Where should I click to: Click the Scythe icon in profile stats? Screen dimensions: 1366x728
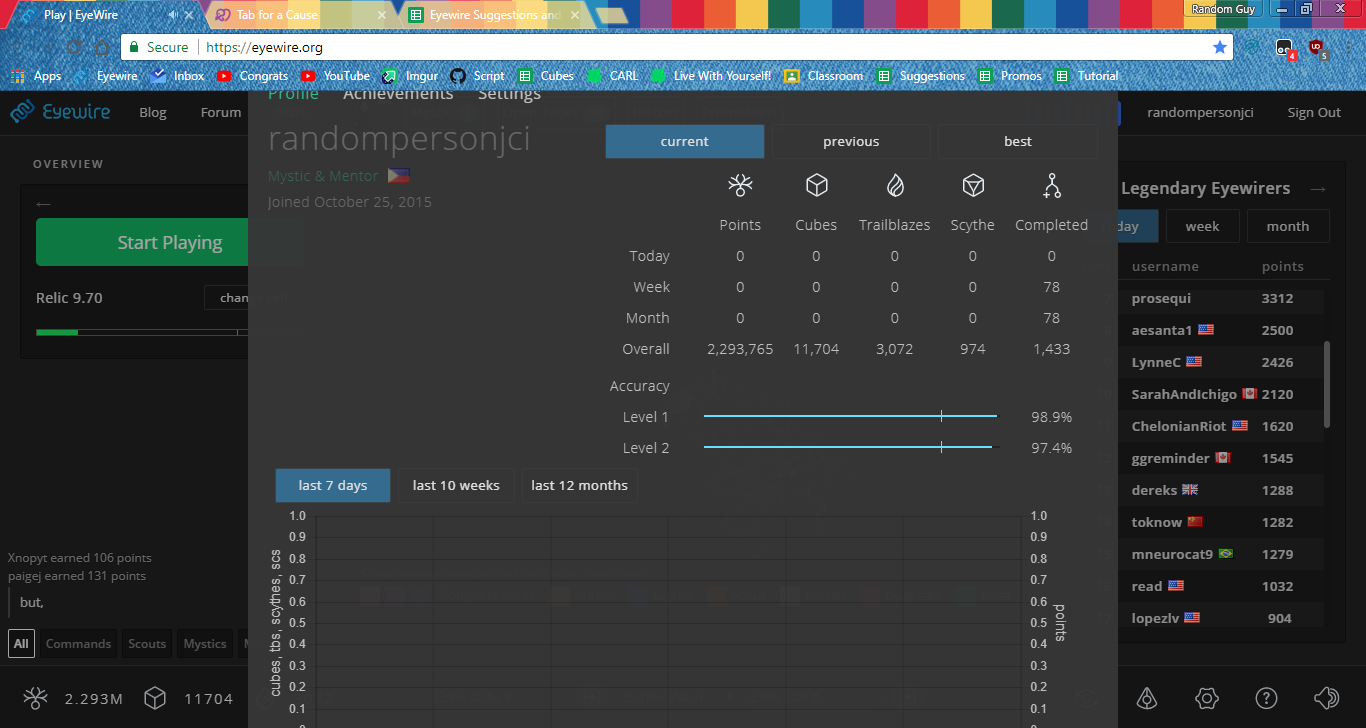point(972,185)
